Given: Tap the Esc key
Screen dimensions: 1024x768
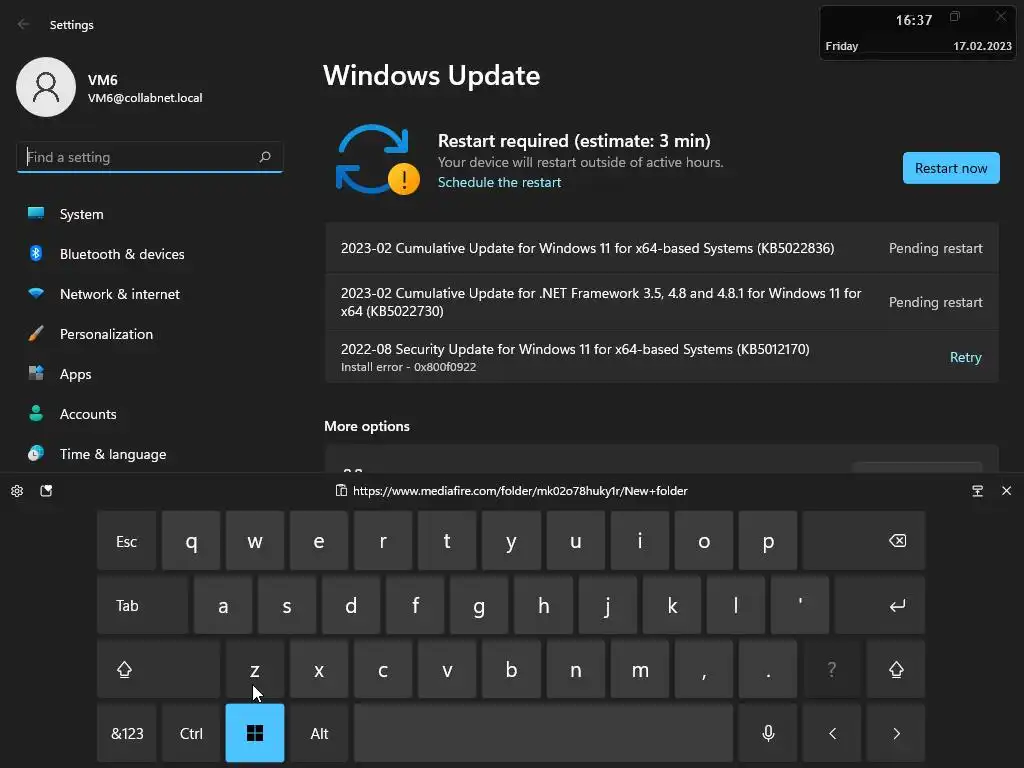Looking at the screenshot, I should pyautogui.click(x=127, y=541).
